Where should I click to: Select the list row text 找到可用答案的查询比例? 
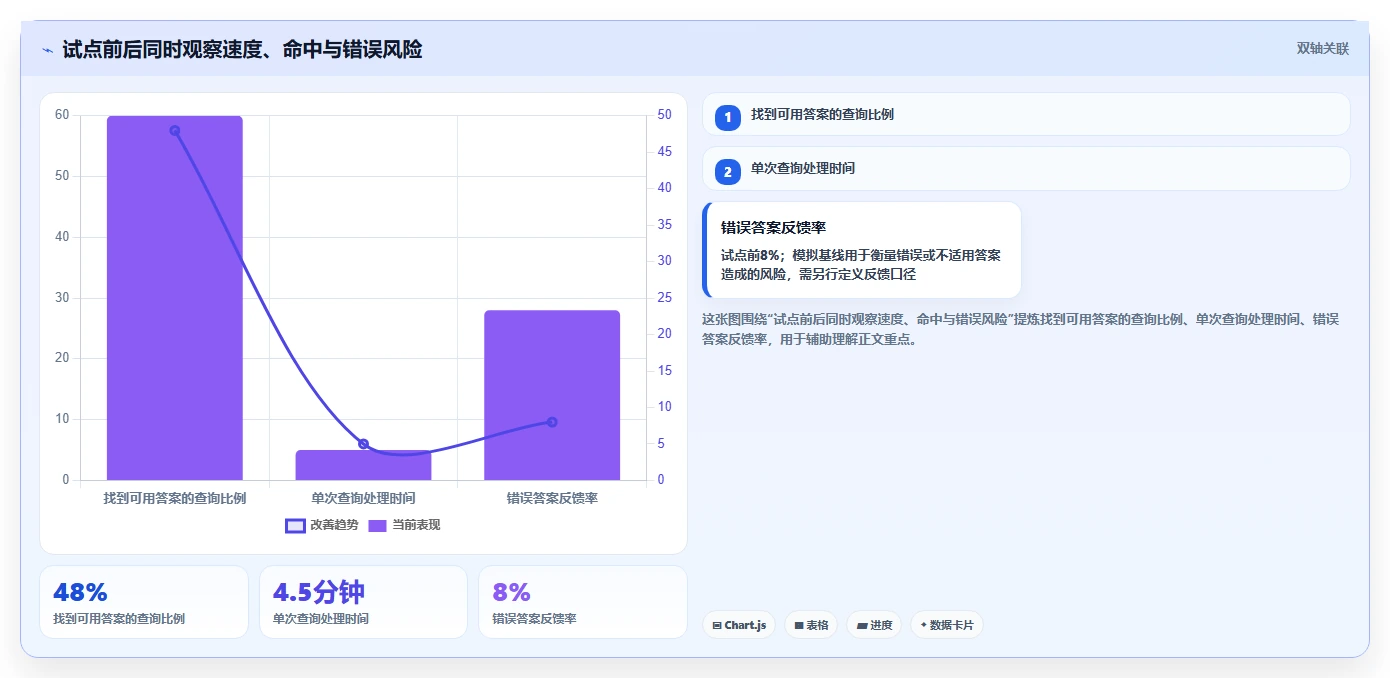tap(823, 114)
